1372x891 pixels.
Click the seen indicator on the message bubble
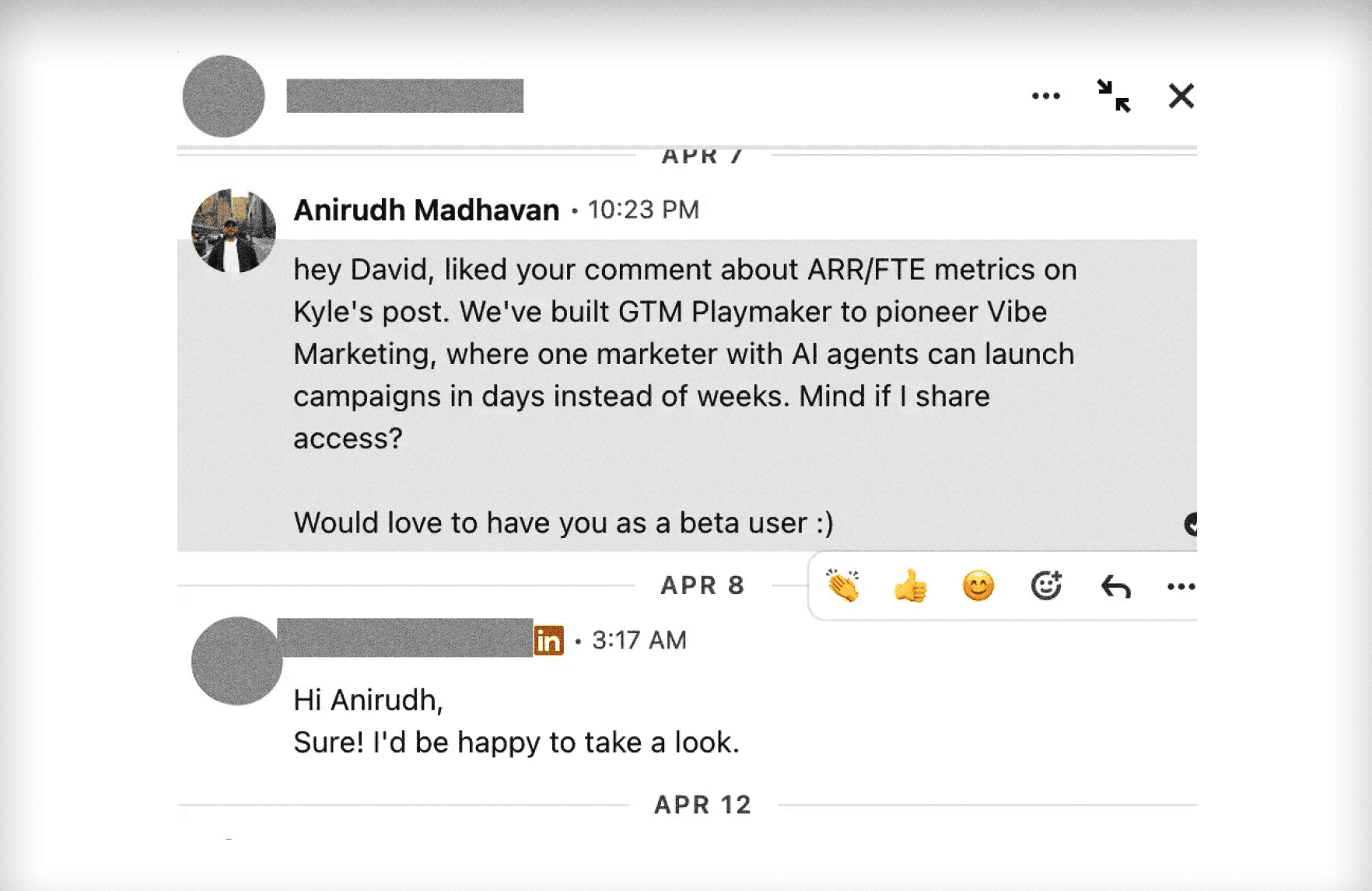coord(1192,526)
